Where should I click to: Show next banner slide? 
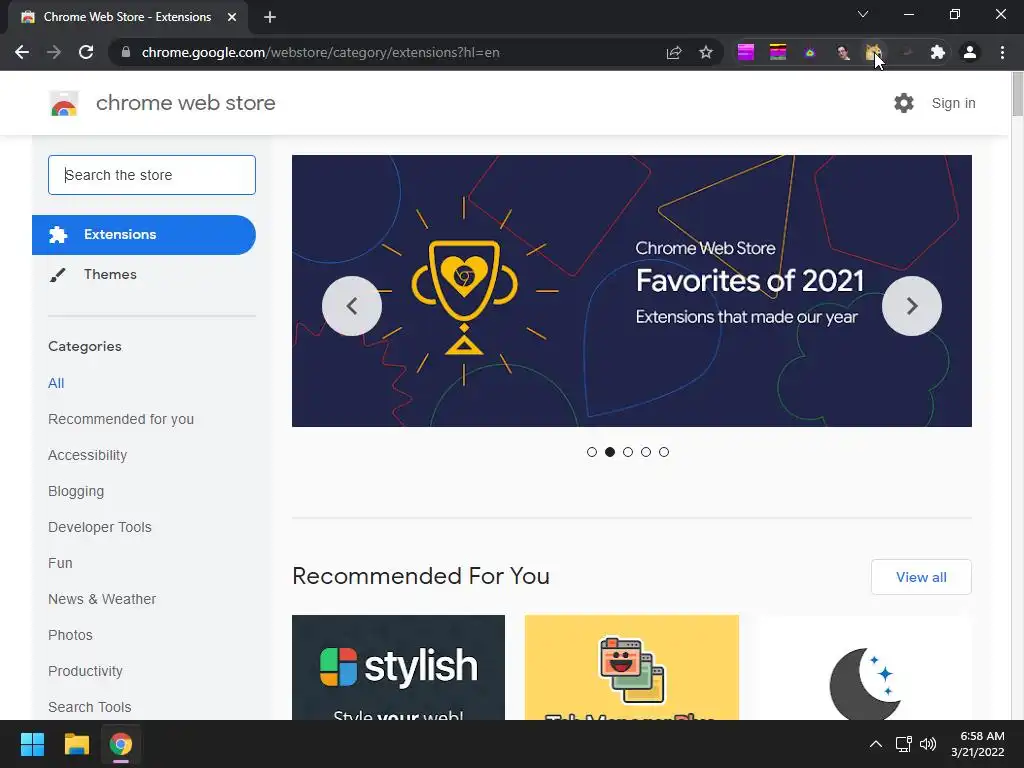click(x=912, y=306)
